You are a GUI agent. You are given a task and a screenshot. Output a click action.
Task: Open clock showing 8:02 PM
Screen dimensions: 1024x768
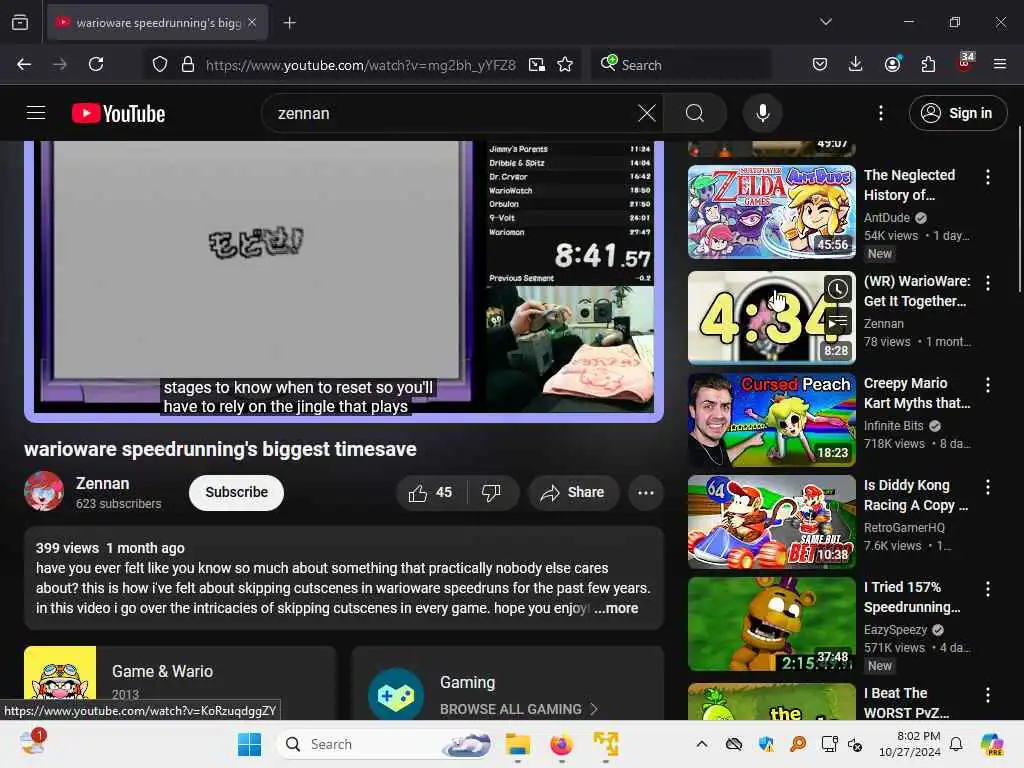910,744
